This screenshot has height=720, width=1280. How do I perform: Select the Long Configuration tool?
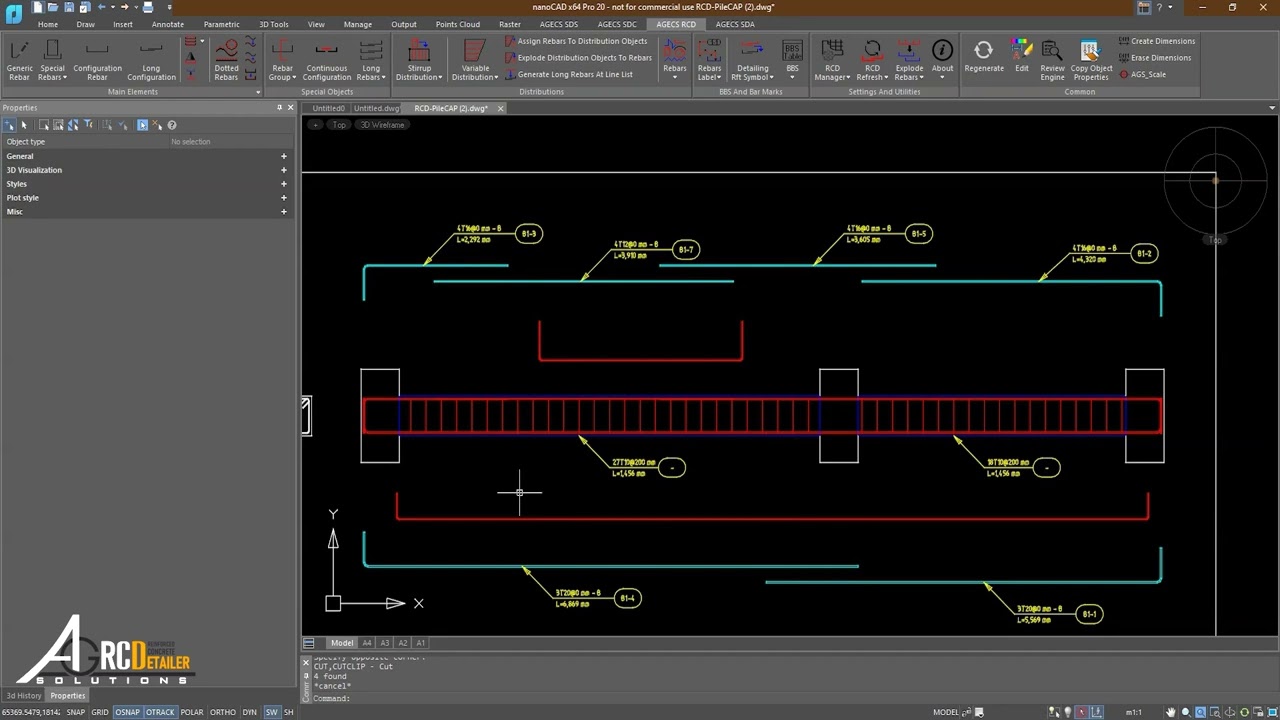(x=151, y=61)
